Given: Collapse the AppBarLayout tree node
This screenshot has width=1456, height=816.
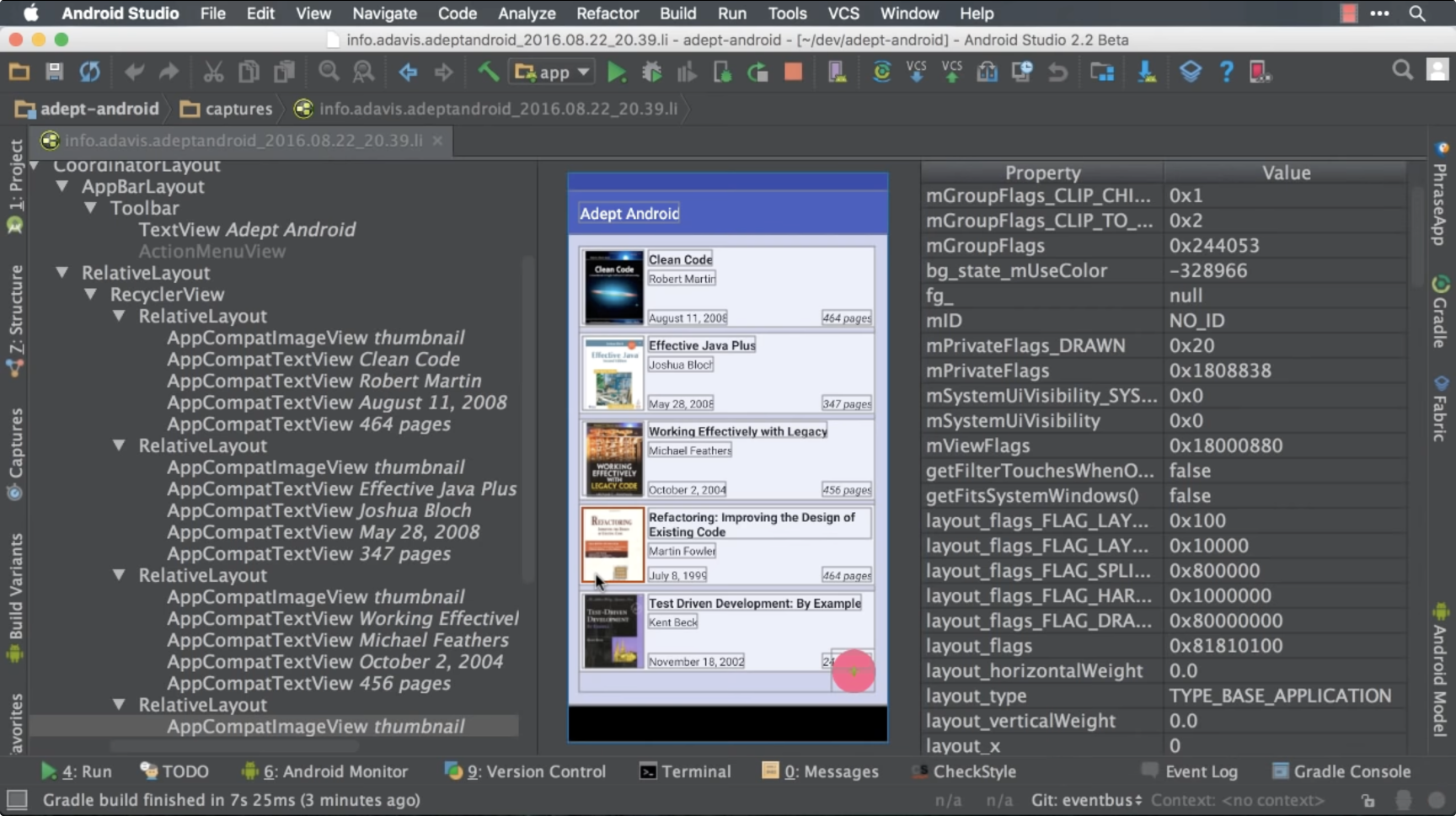Looking at the screenshot, I should pyautogui.click(x=62, y=186).
